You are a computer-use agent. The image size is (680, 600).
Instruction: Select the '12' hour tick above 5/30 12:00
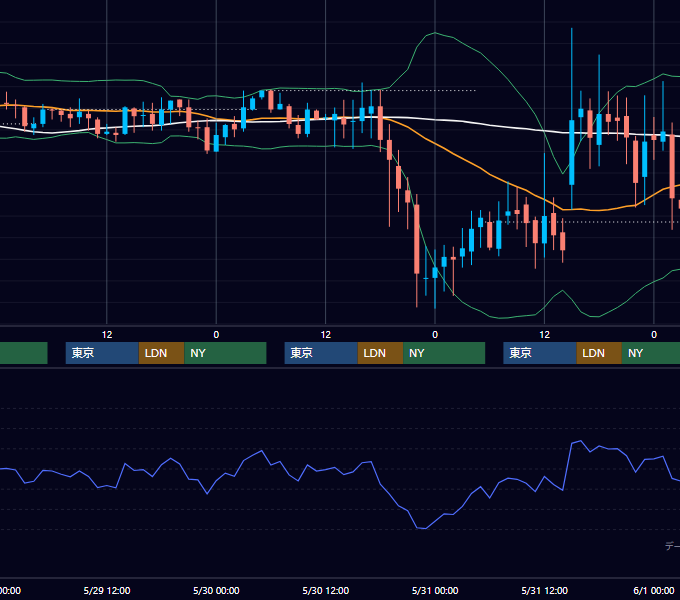click(326, 335)
